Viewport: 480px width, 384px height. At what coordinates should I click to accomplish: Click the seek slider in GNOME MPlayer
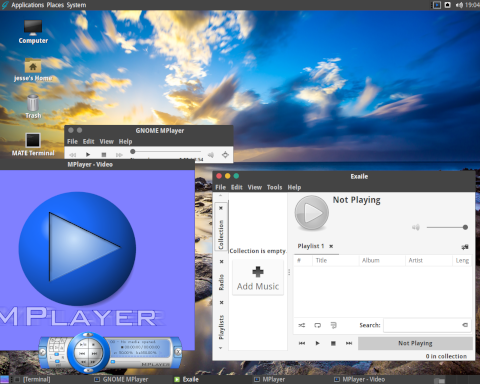166,152
